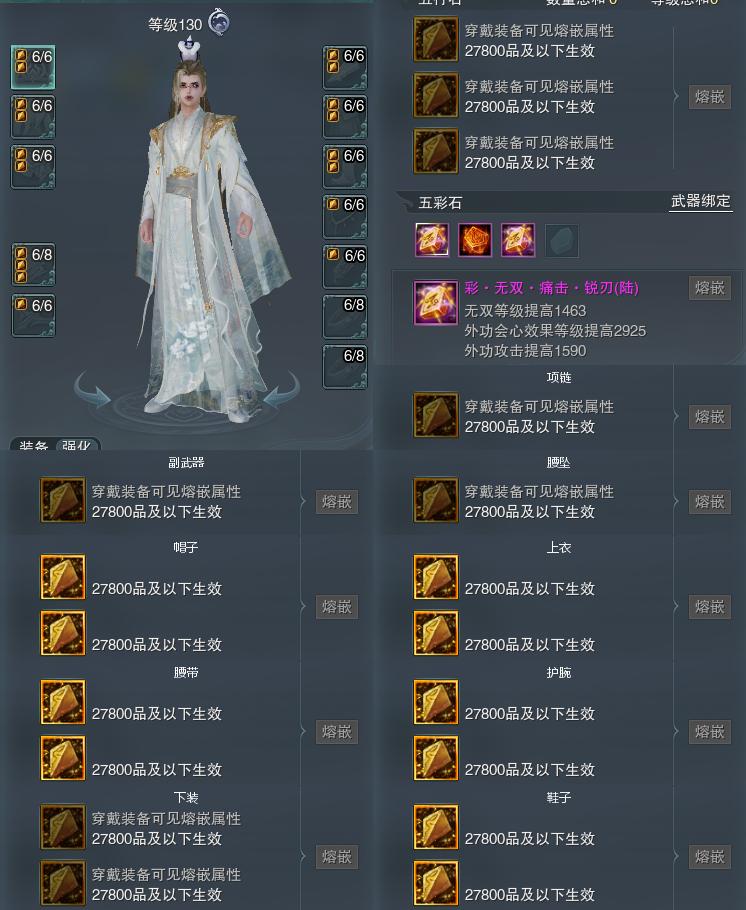Screen dimensions: 746x910
Task: Select the bottom-right 6/8 equipment slot
Action: point(345,367)
